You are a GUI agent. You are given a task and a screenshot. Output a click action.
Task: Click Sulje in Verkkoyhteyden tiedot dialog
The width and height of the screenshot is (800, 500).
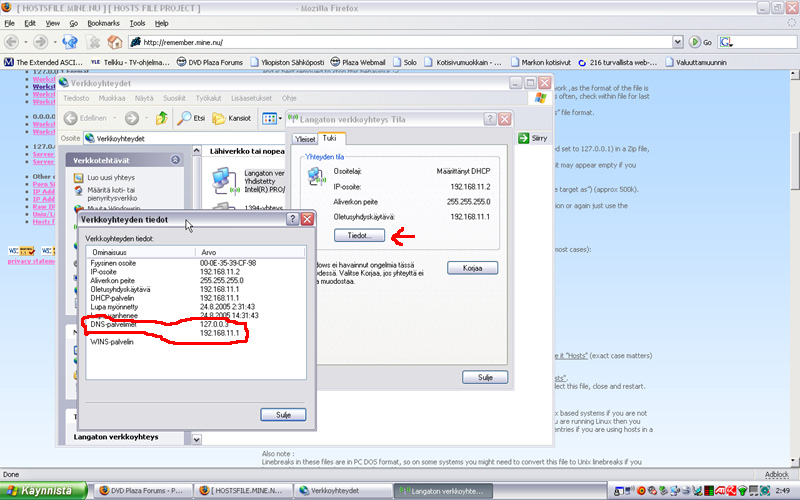pyautogui.click(x=283, y=414)
